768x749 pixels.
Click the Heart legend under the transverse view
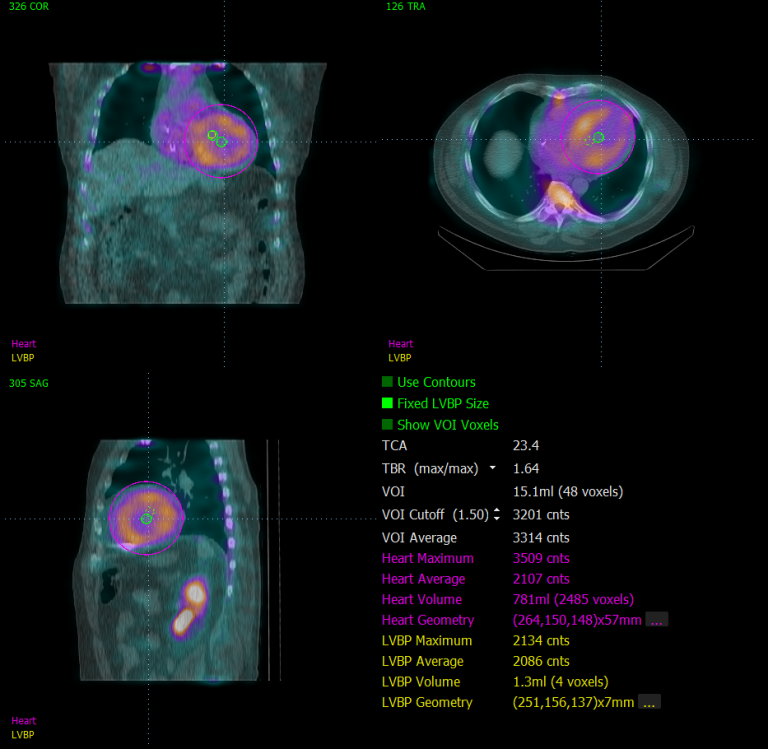click(401, 343)
